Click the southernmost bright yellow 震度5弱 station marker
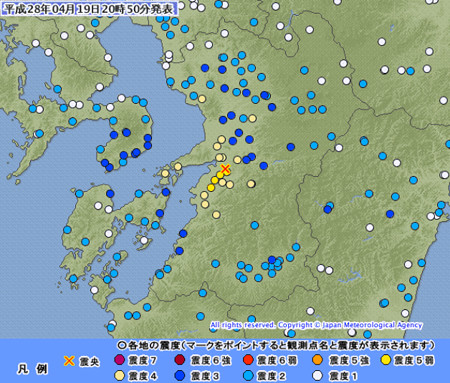 [211, 188]
